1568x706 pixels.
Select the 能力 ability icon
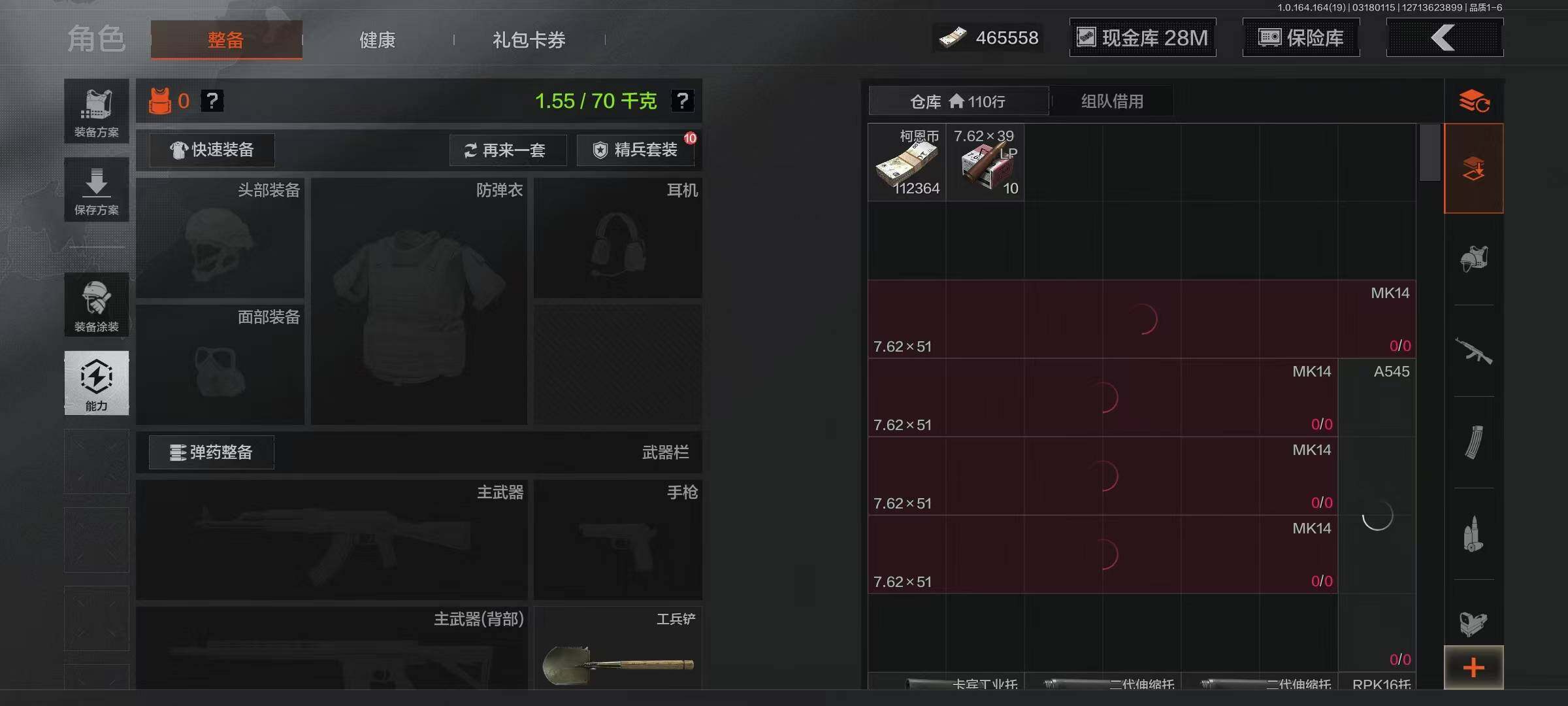[x=97, y=383]
